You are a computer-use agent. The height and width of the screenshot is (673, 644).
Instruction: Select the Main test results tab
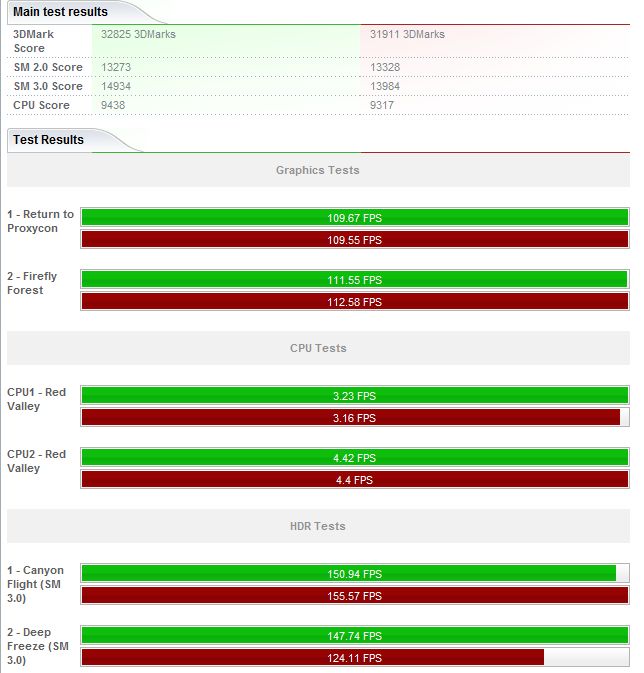60,12
